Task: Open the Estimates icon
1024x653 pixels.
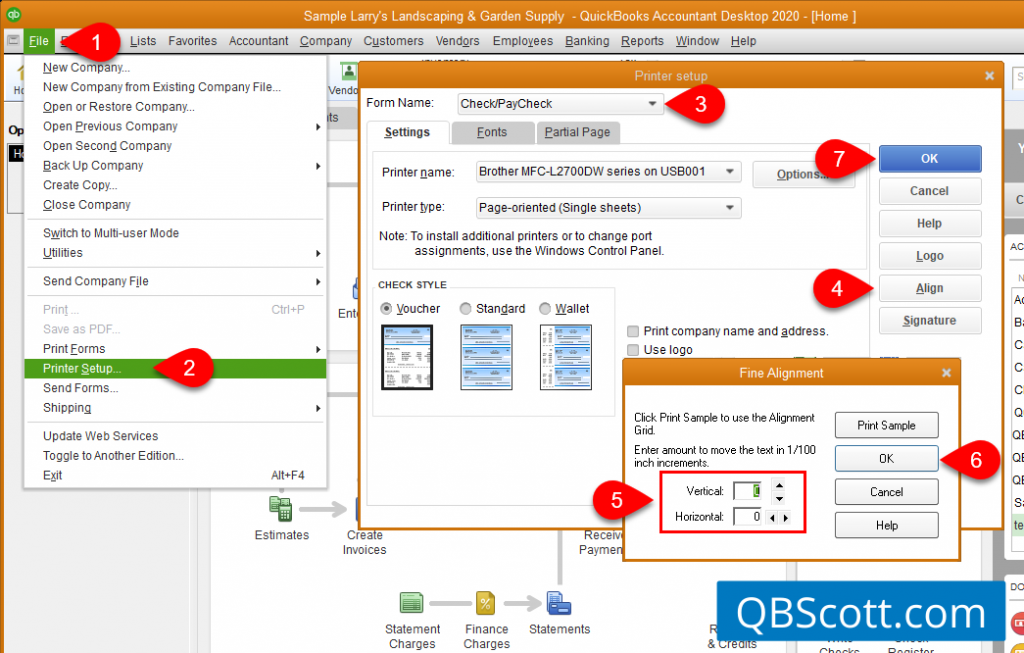Action: tap(281, 509)
